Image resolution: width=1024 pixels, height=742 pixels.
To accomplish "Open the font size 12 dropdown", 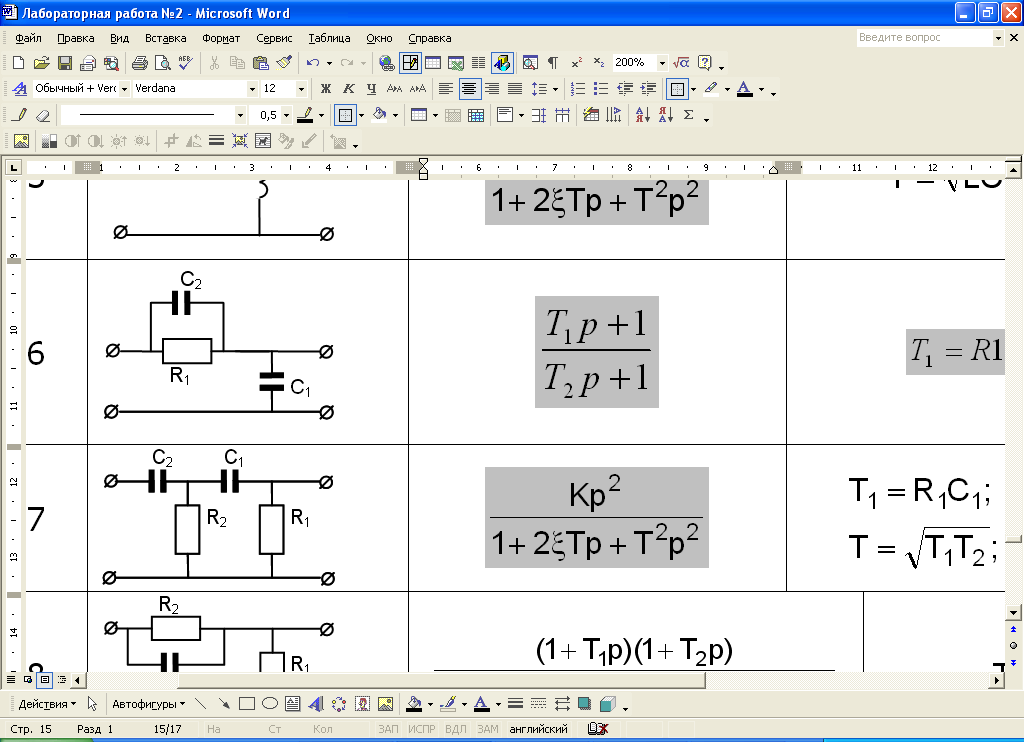I will point(301,89).
